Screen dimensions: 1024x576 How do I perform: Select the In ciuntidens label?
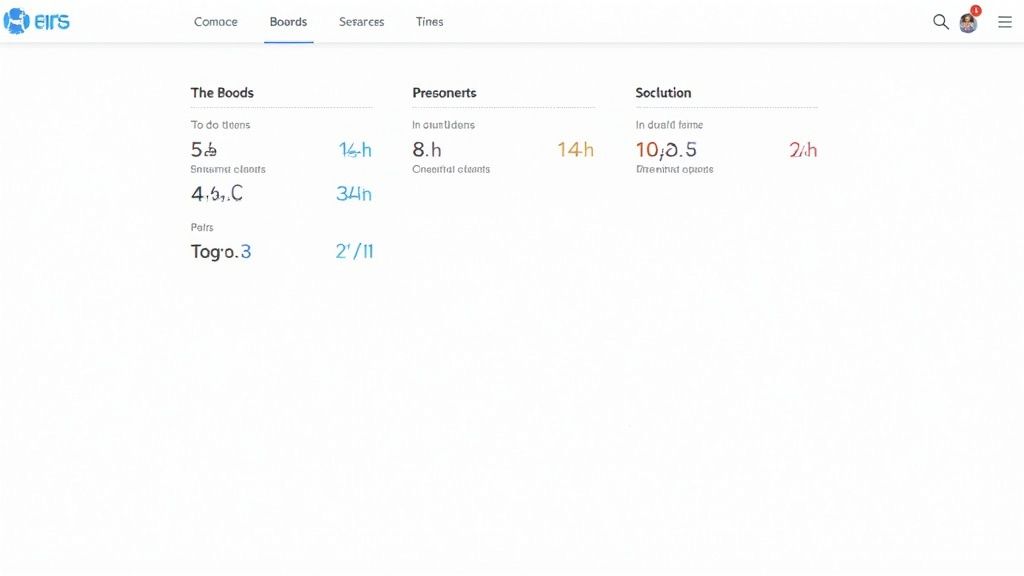(443, 125)
